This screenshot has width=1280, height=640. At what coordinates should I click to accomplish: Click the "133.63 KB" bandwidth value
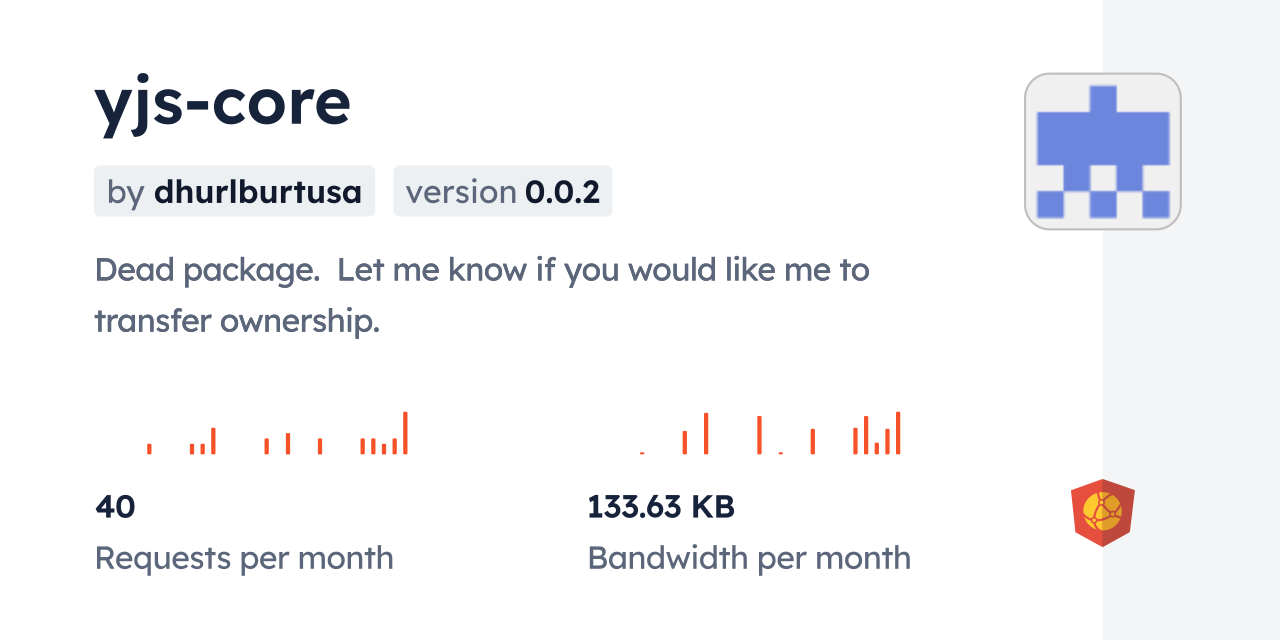661,507
